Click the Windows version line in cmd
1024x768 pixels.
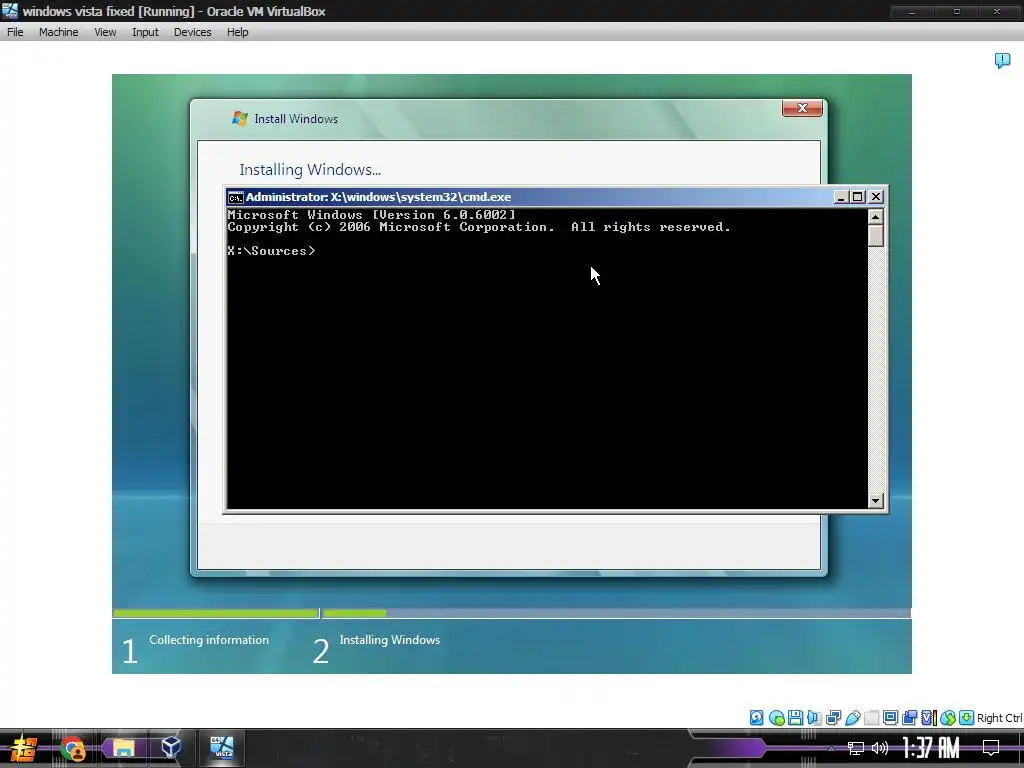(x=371, y=215)
